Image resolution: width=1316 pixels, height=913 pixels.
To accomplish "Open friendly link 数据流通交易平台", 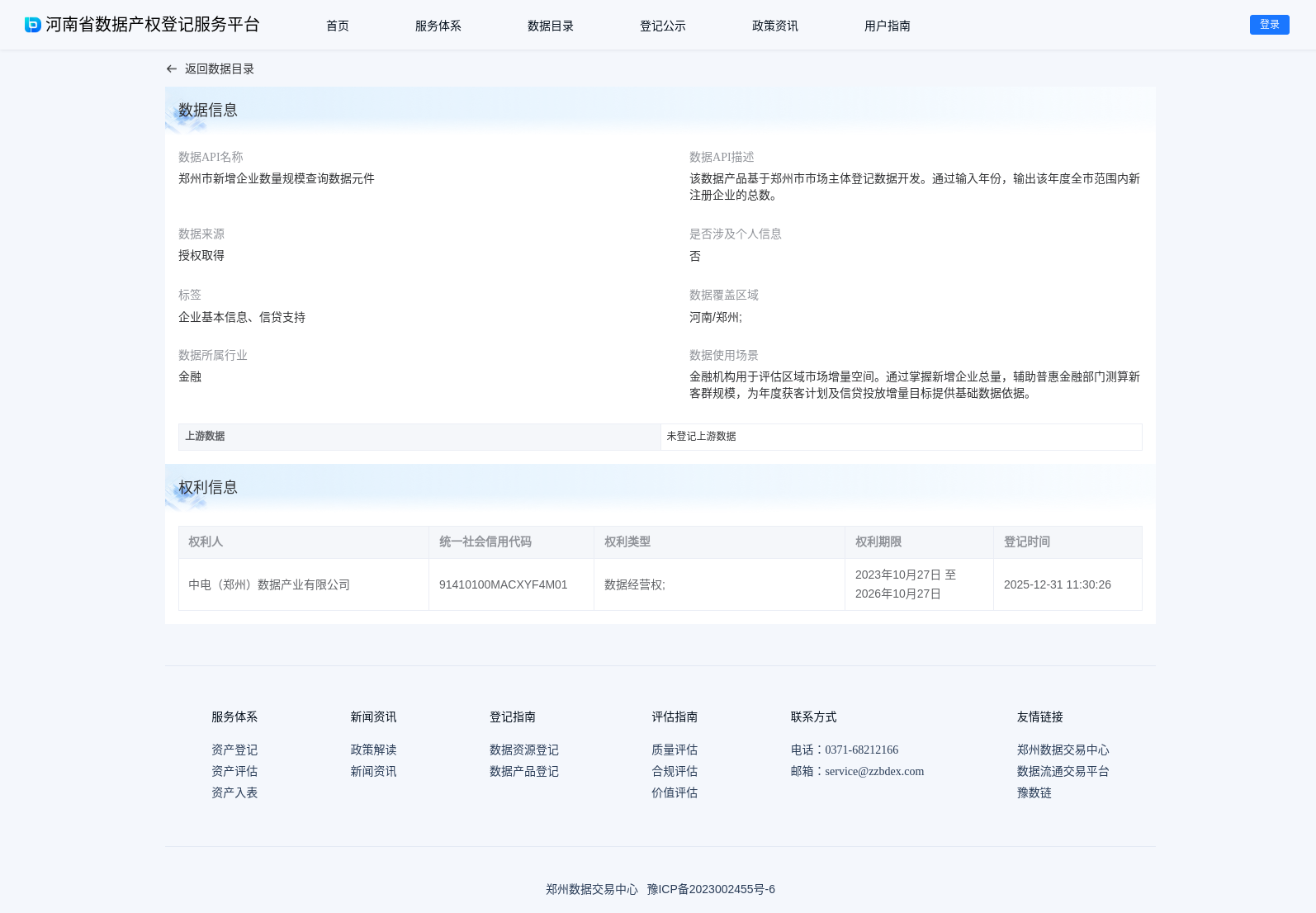I will pos(1063,771).
